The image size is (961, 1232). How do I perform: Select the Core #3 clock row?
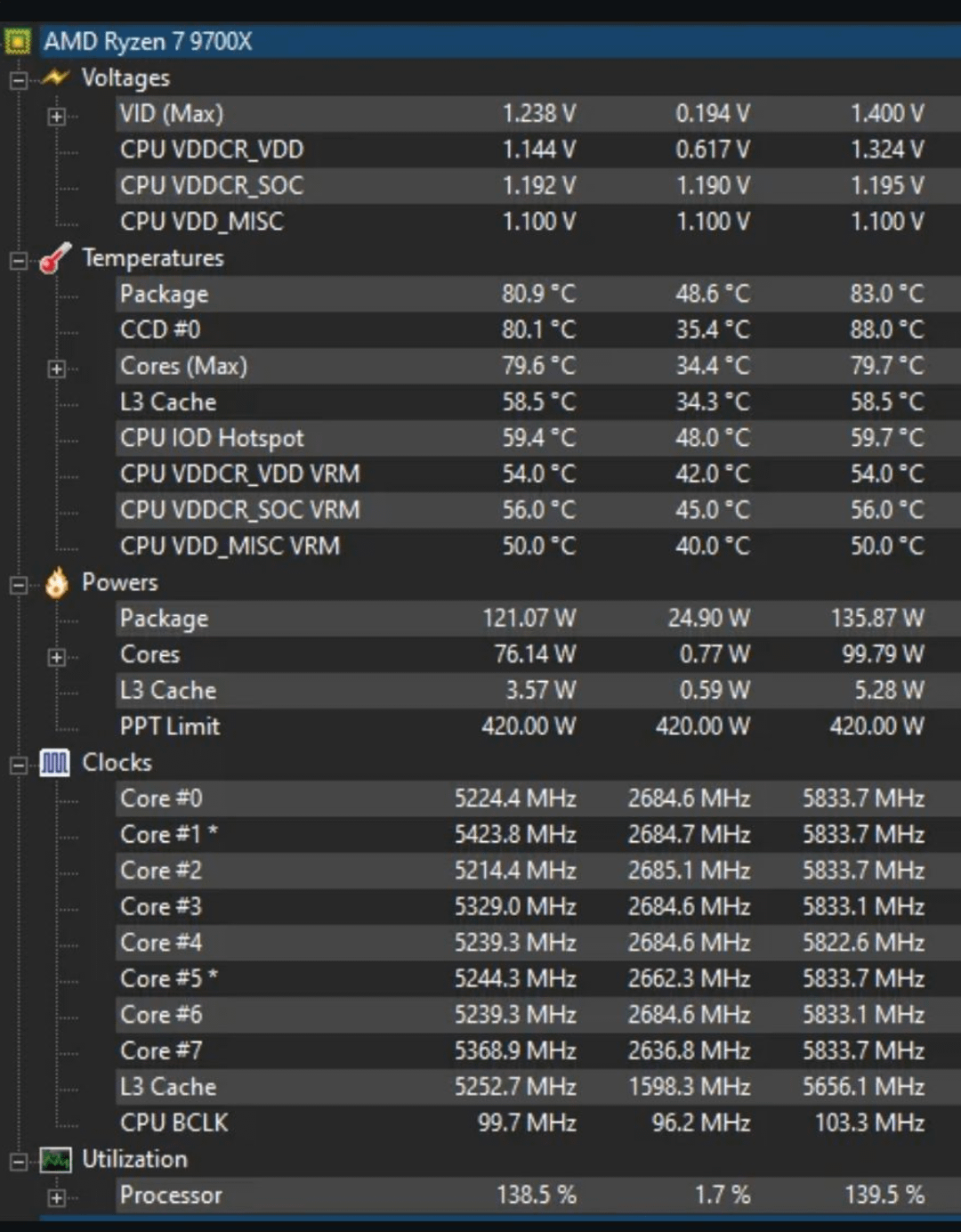[538, 906]
